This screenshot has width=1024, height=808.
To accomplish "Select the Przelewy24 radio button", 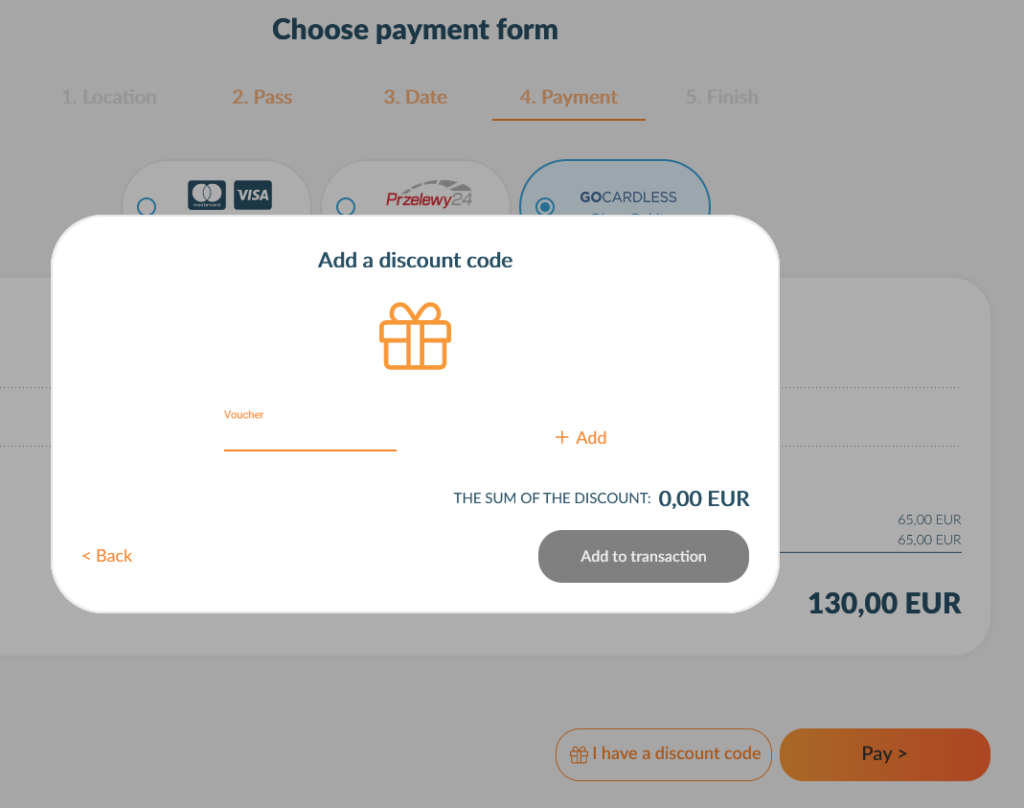I will 345,206.
